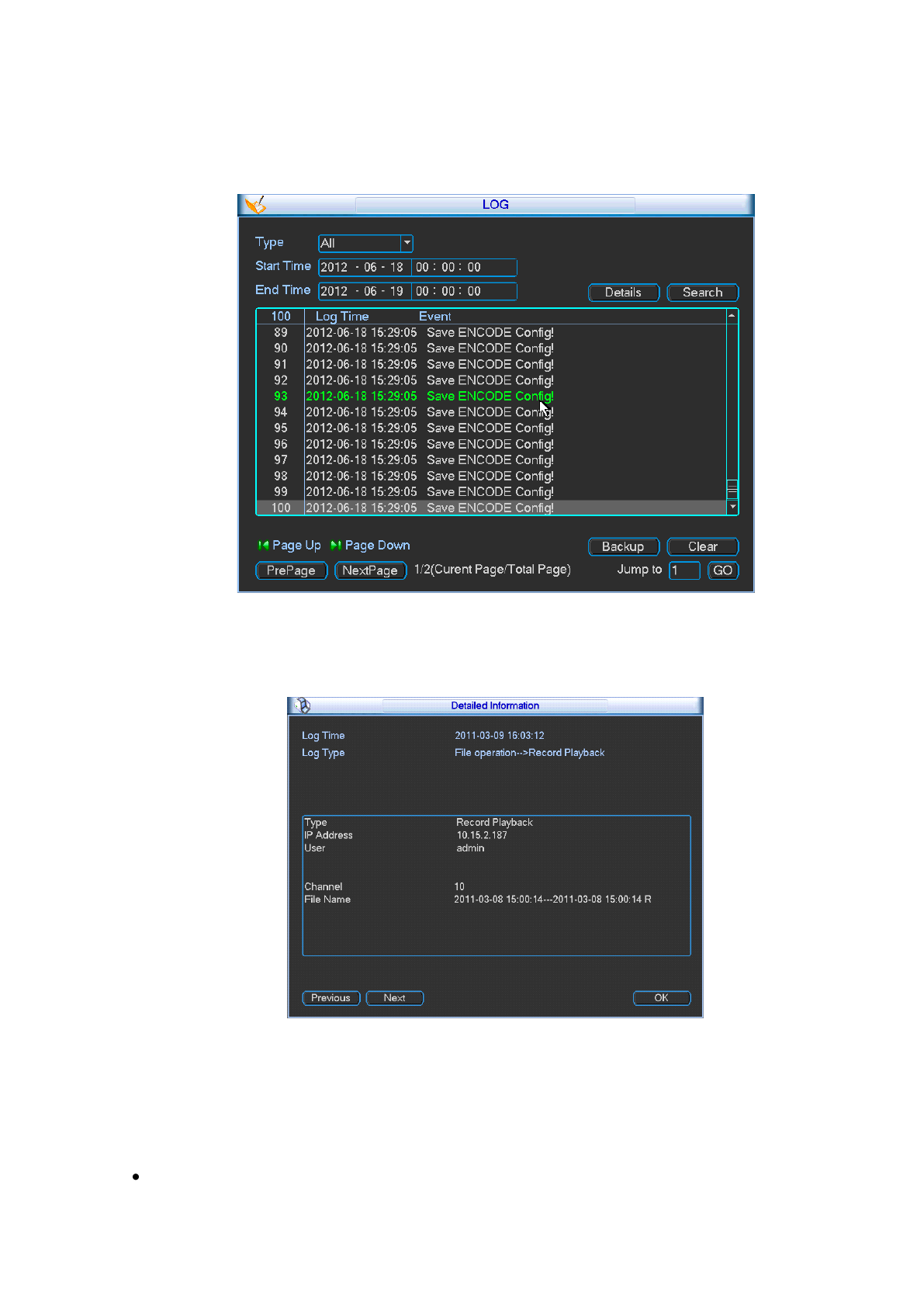Screen dimensions: 924x1307
Task: Click the green Page Up icon
Action: [x=263, y=546]
